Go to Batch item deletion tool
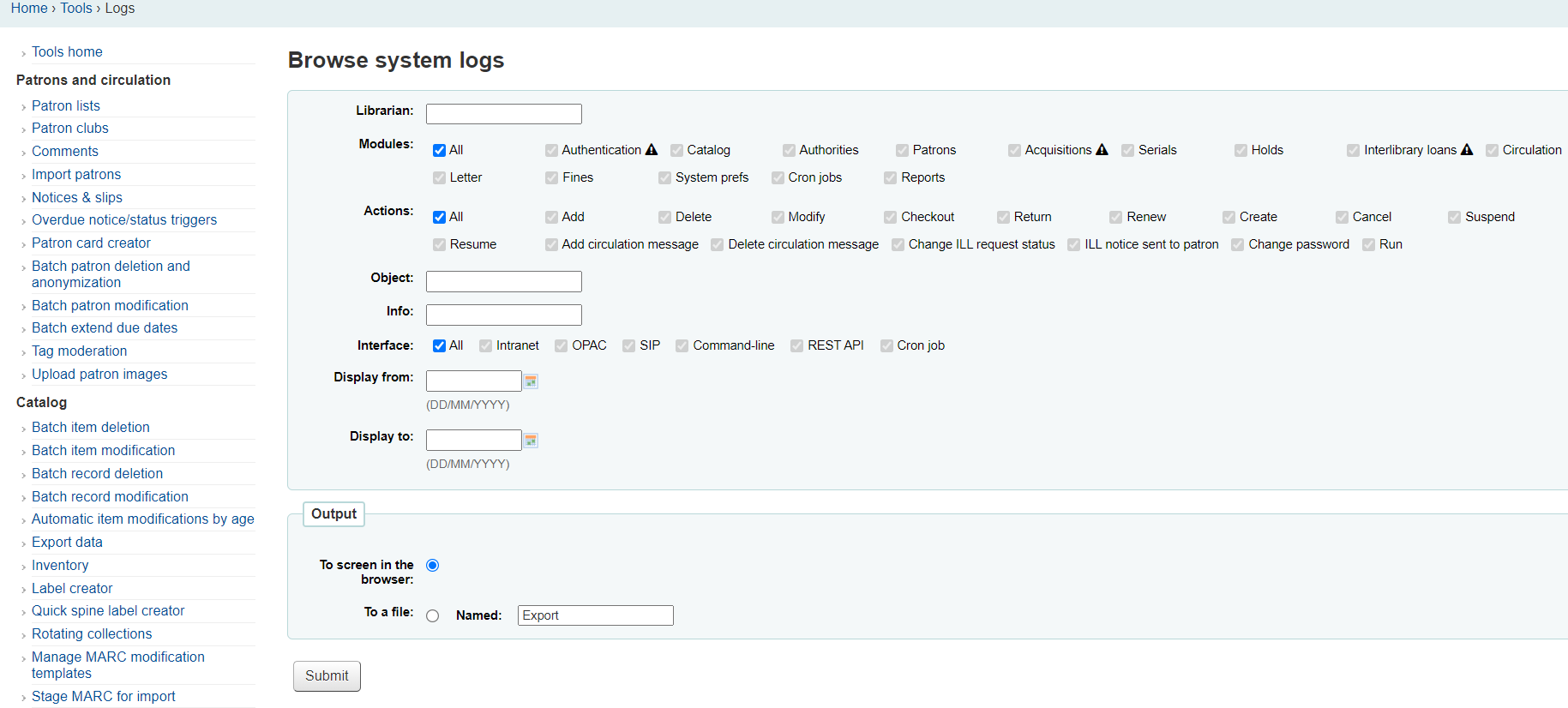The width and height of the screenshot is (1568, 708). (x=91, y=428)
